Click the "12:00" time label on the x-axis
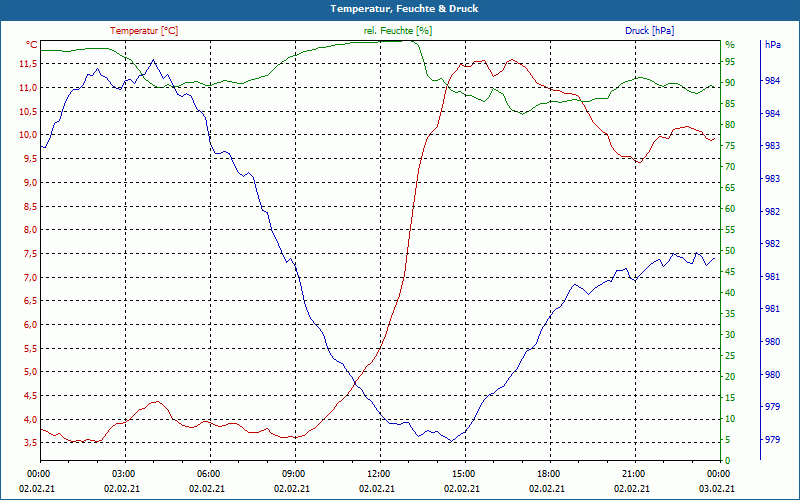This screenshot has height=500, width=800. [379, 473]
